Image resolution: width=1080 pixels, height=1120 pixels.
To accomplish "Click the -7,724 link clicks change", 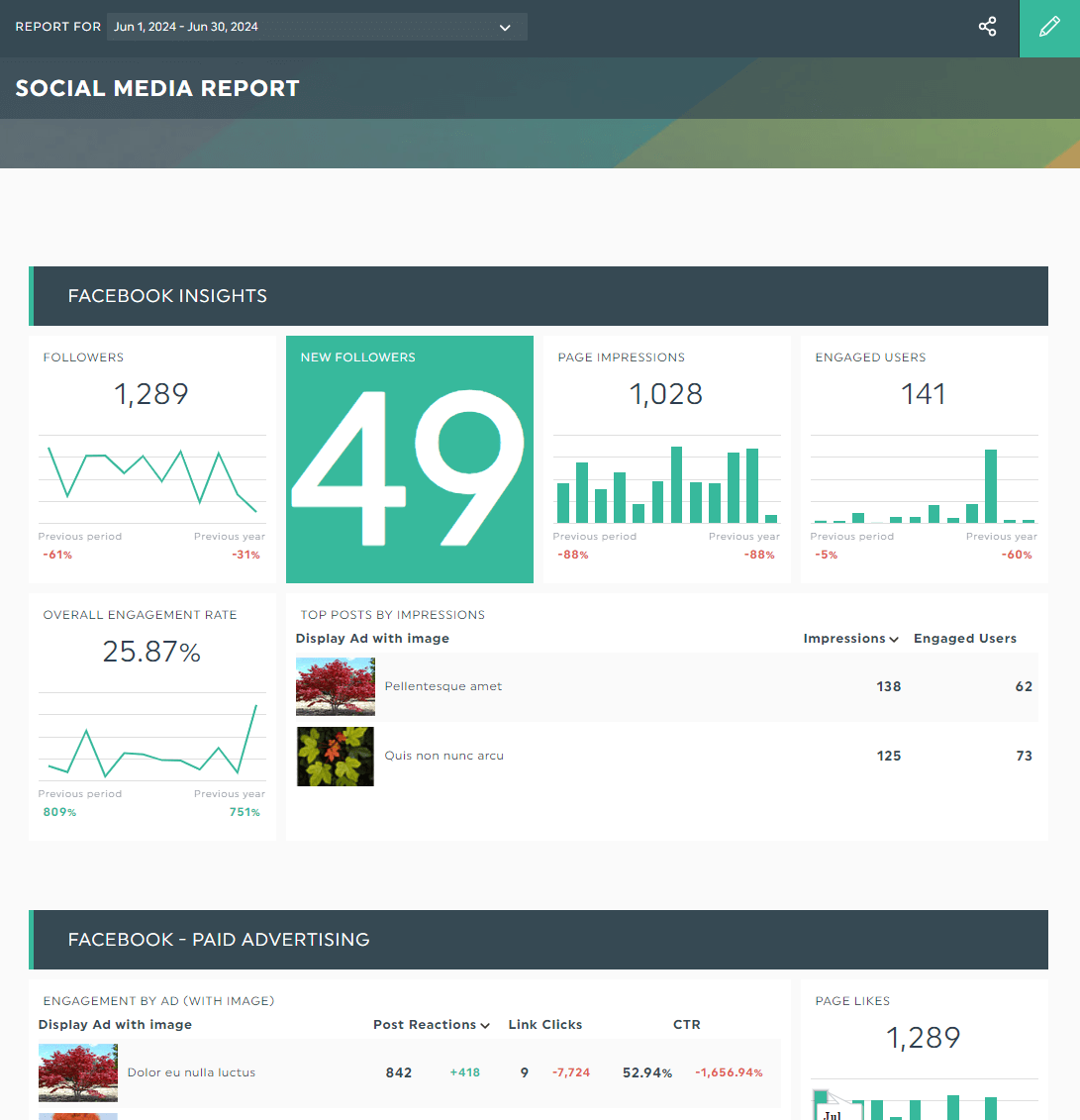I will [571, 1072].
